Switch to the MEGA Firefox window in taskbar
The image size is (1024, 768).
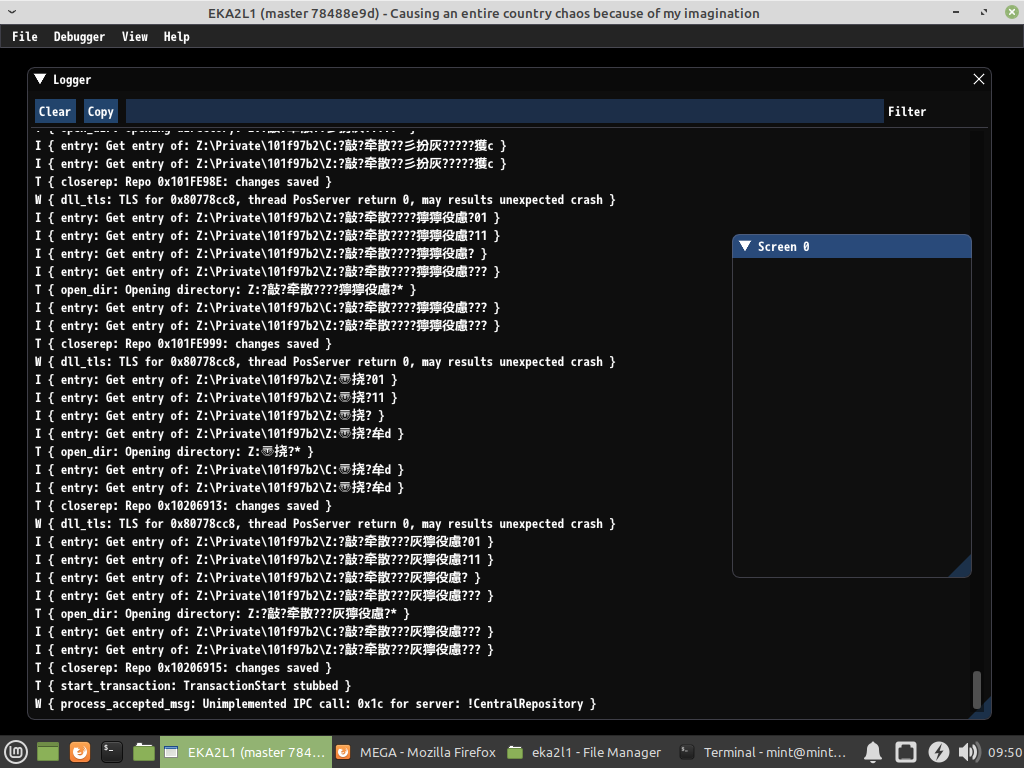pyautogui.click(x=420, y=751)
